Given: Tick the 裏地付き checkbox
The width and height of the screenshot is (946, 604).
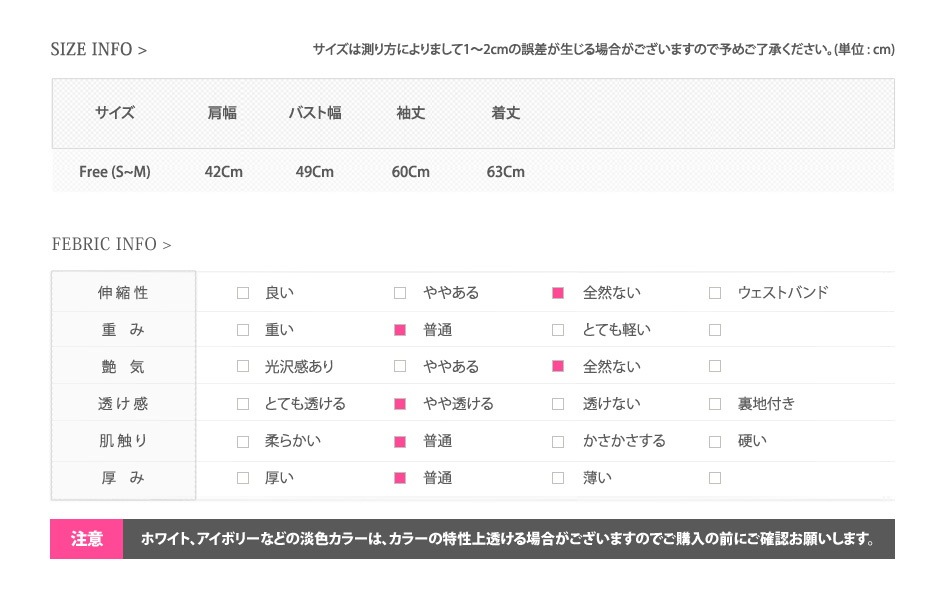Looking at the screenshot, I should click(x=715, y=404).
